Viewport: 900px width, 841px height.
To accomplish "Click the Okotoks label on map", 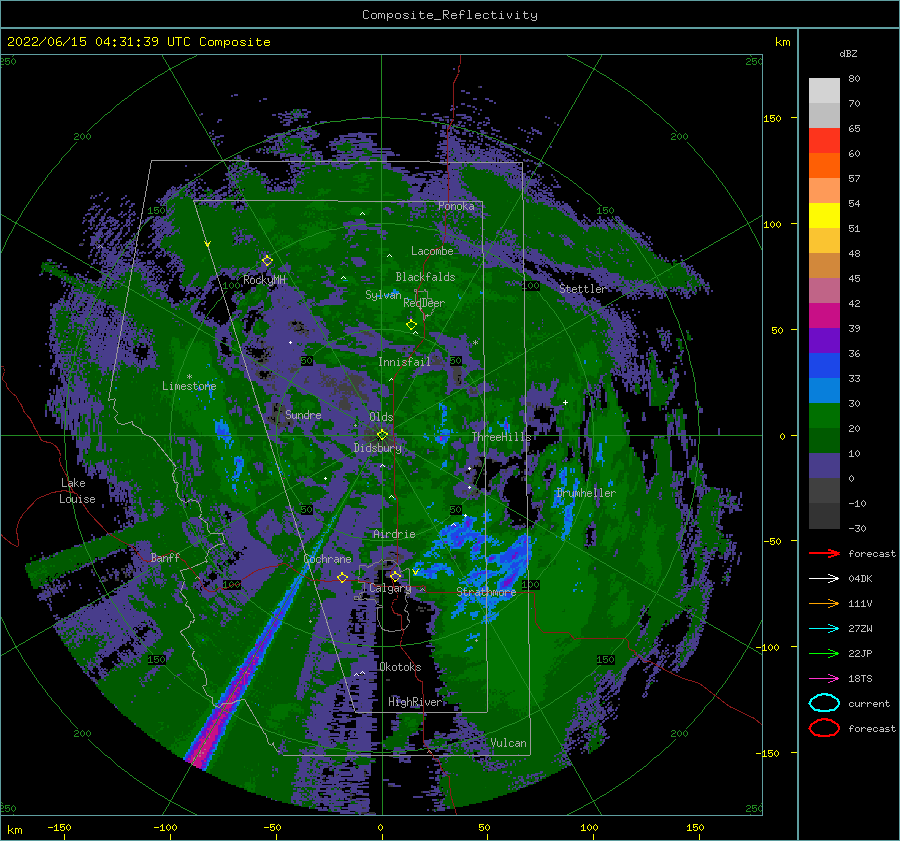I will [x=400, y=667].
